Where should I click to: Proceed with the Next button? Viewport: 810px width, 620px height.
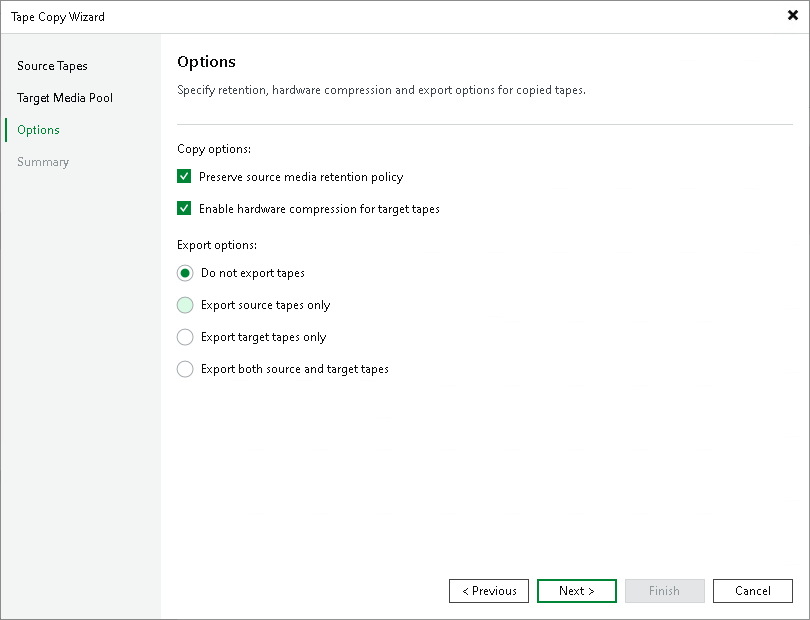click(x=577, y=591)
